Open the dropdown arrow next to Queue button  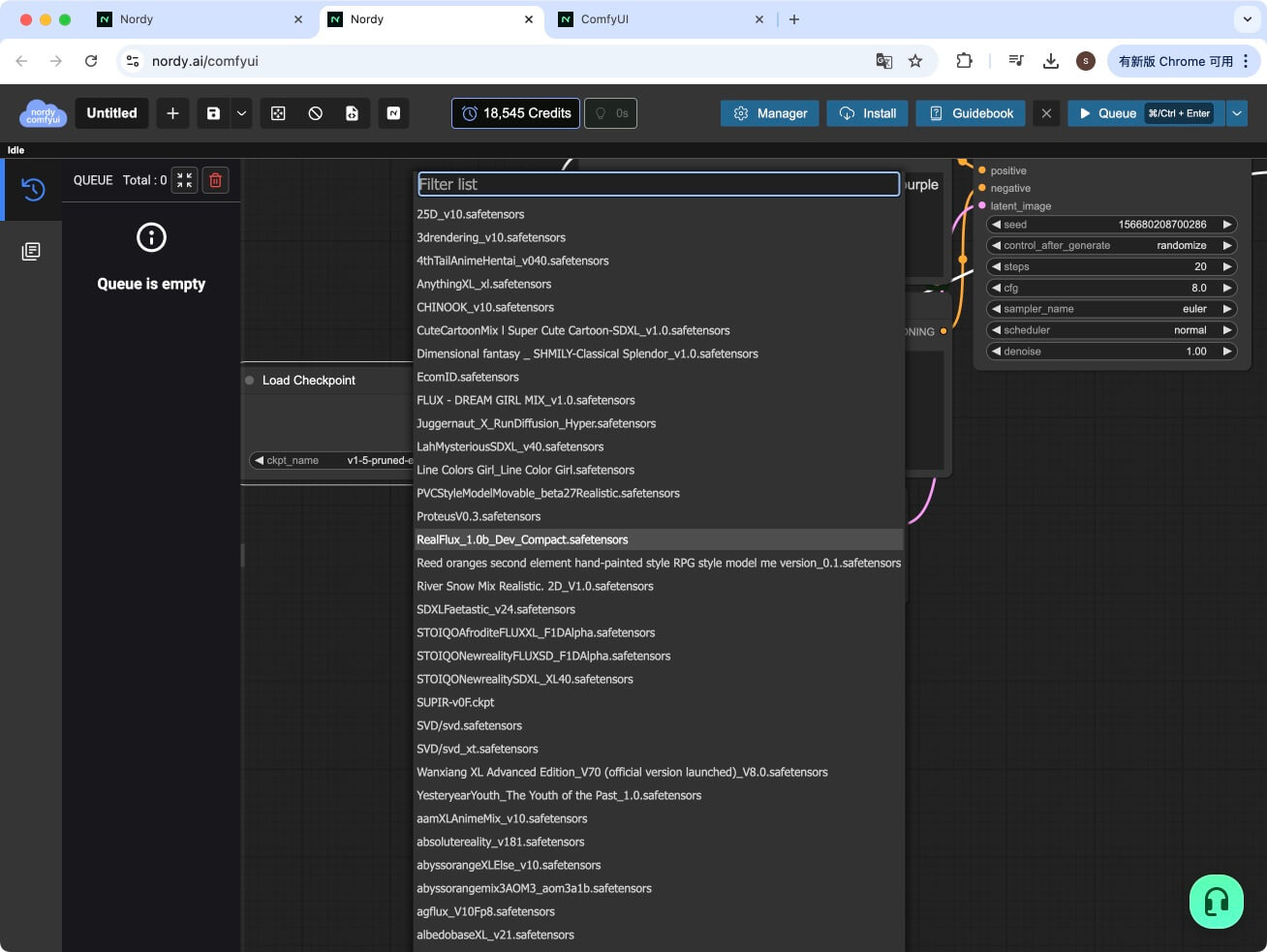(x=1237, y=113)
